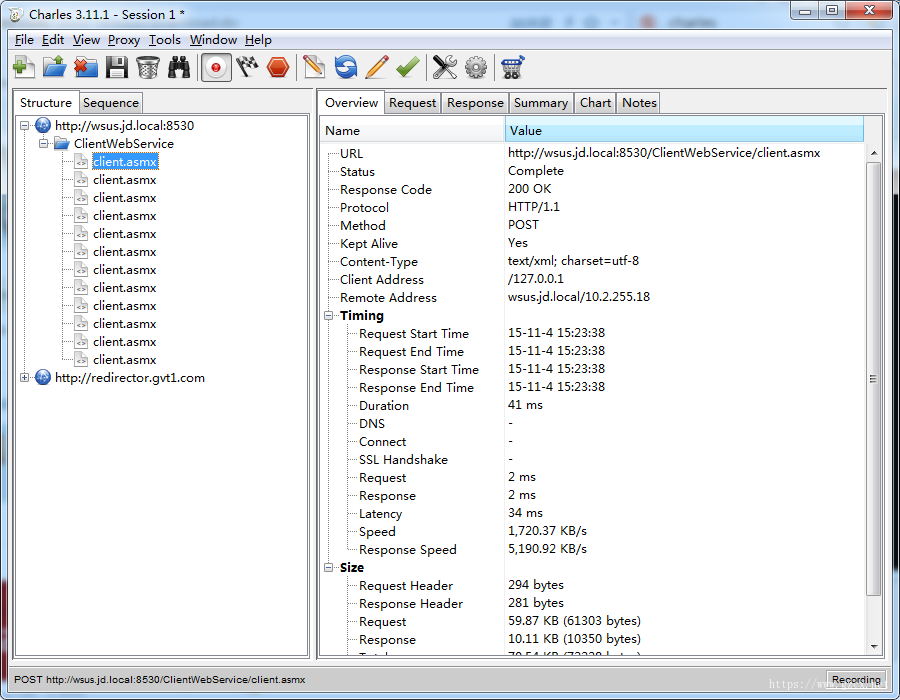Click the Charles icon in the title bar

[x=16, y=14]
